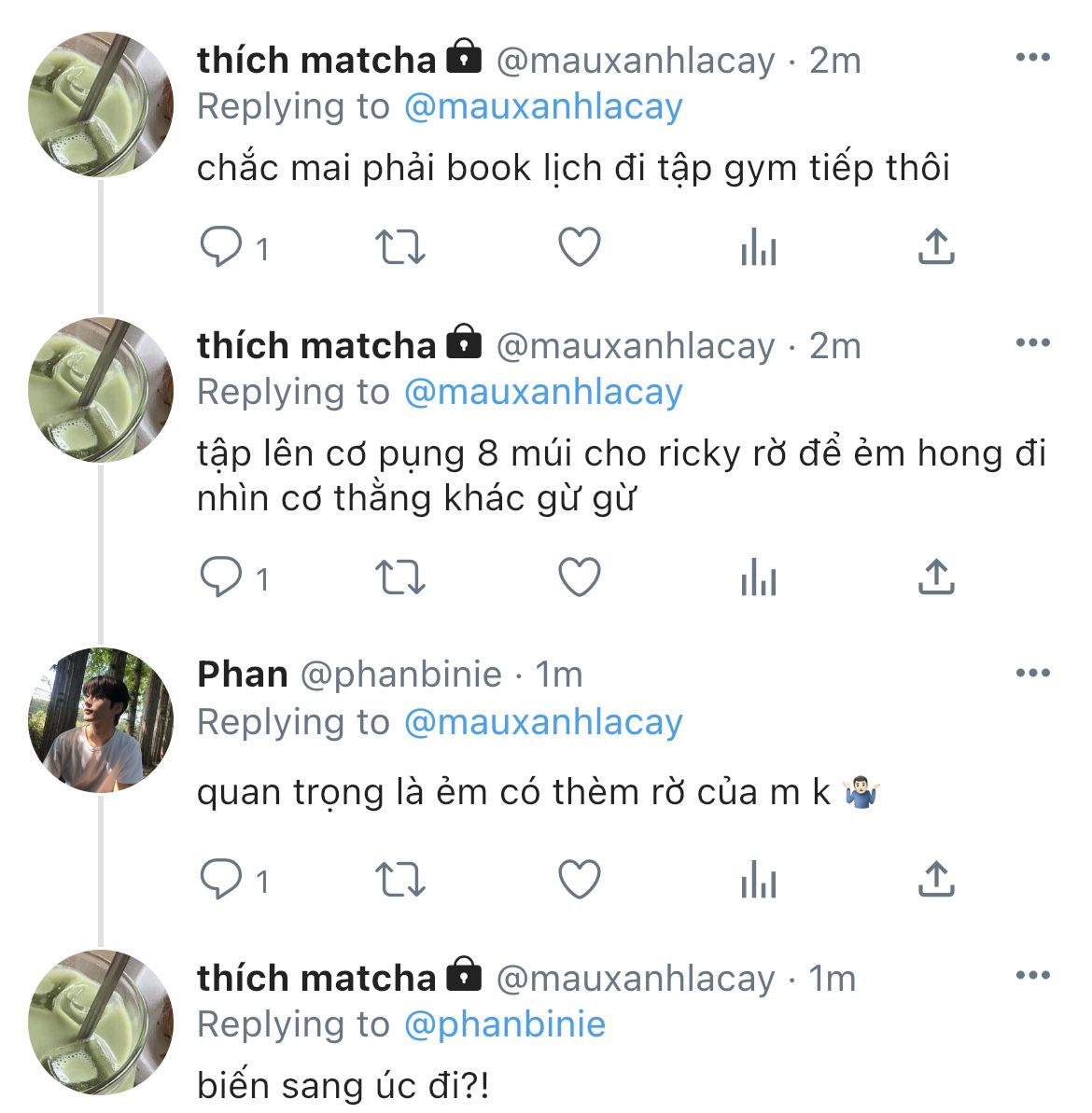Reply to the ricky abs tweet
This screenshot has height=1113, width=1092.
(x=222, y=577)
